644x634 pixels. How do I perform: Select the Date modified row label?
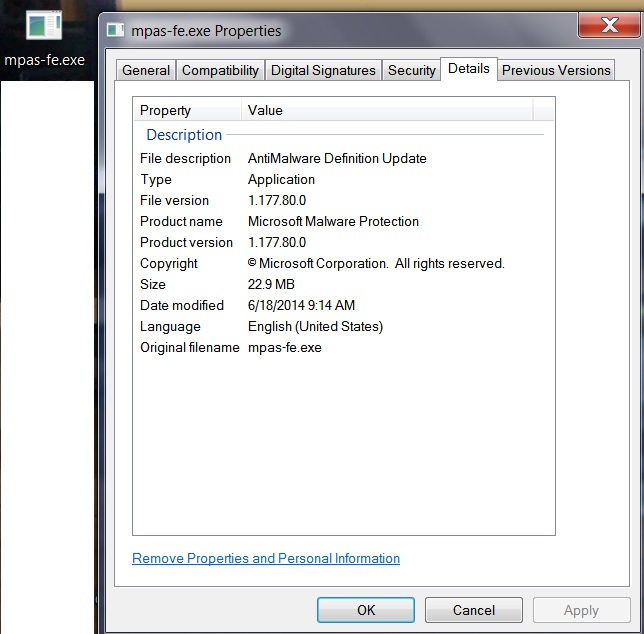pos(182,305)
